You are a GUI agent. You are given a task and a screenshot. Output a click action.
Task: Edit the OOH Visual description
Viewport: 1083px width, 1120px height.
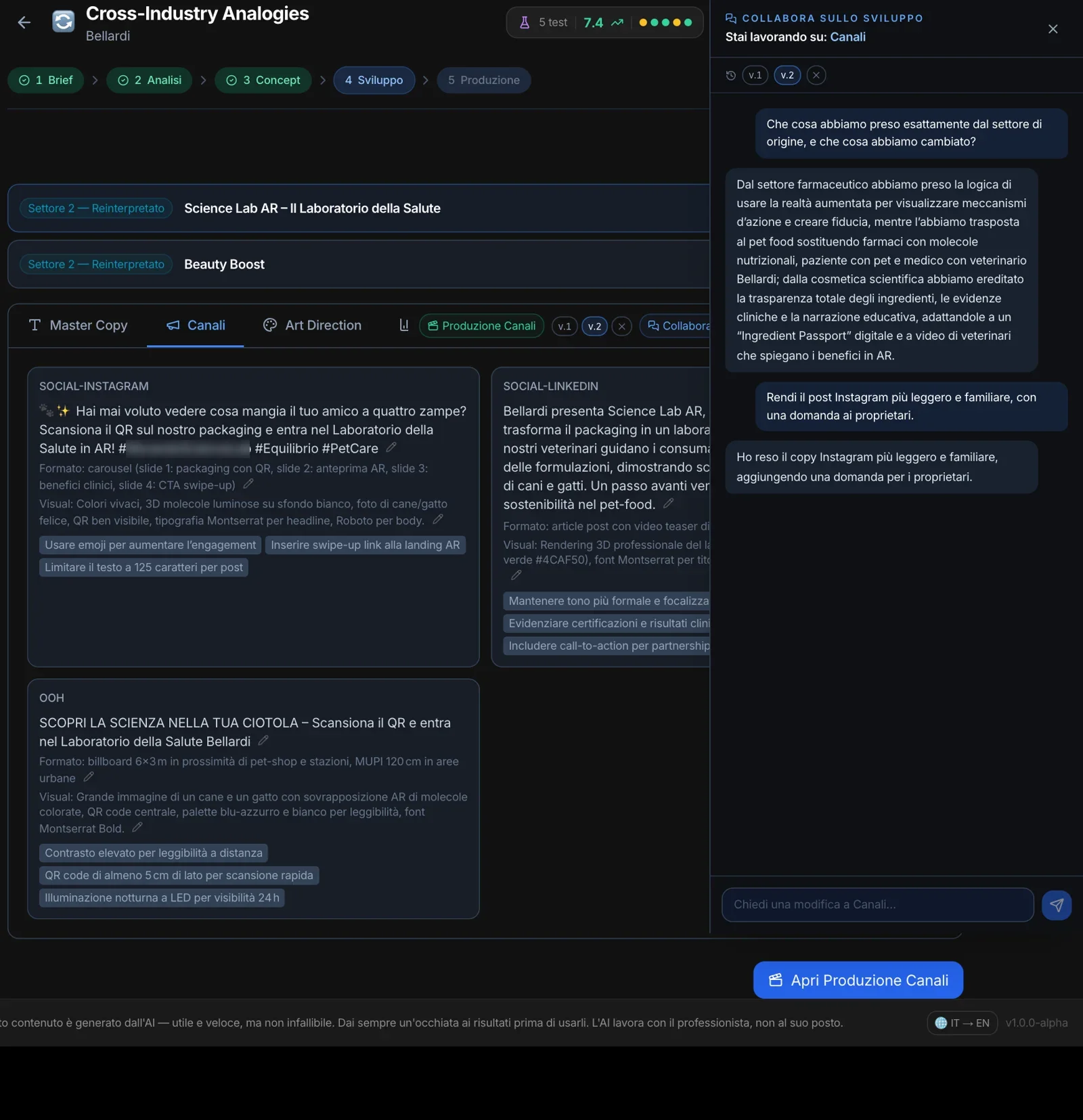coord(137,827)
